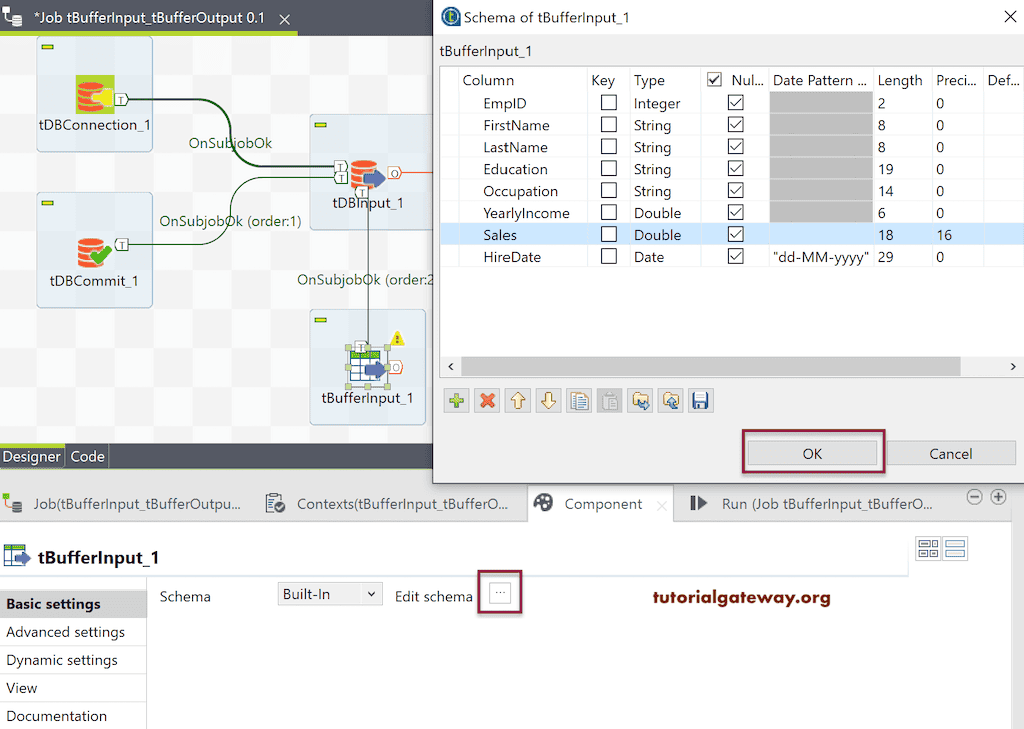
Task: Click the green plus add-column icon
Action: point(456,400)
